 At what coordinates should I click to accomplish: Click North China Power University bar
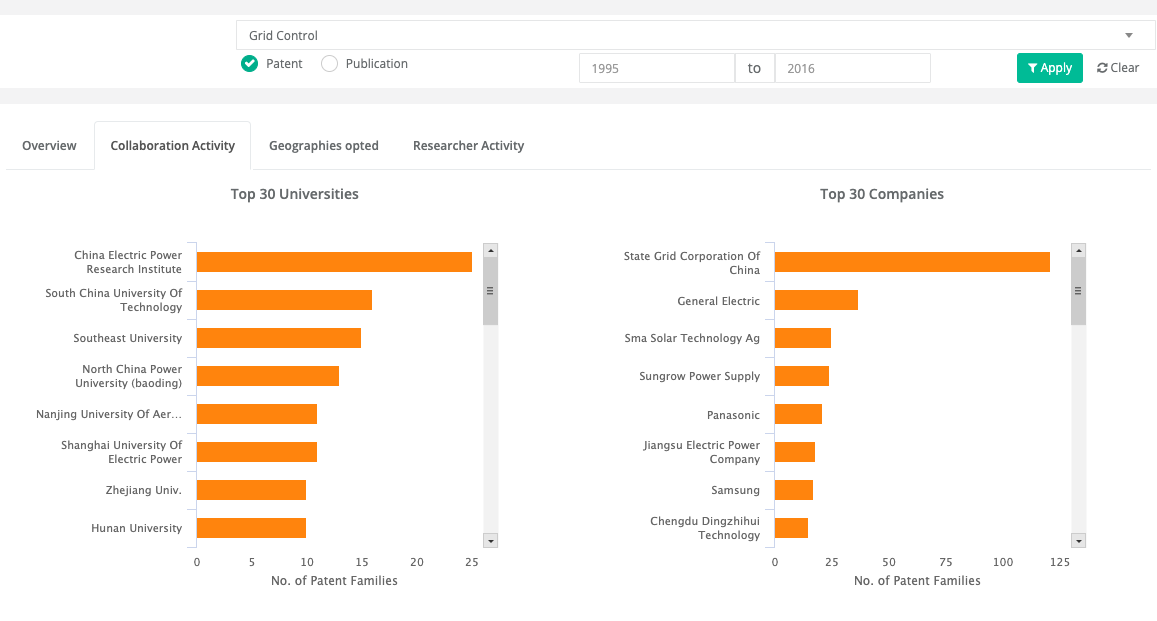click(268, 376)
